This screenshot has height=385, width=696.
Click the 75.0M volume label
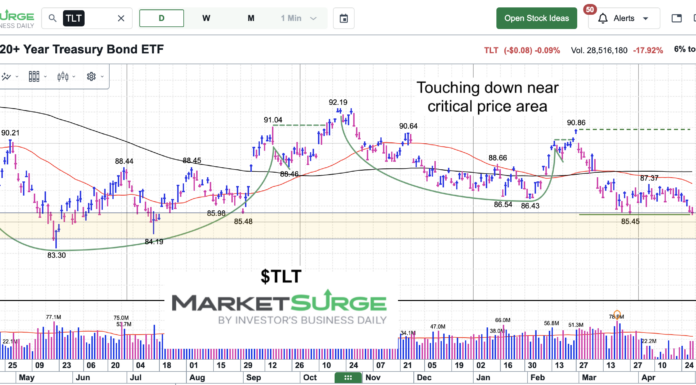[x=121, y=318]
